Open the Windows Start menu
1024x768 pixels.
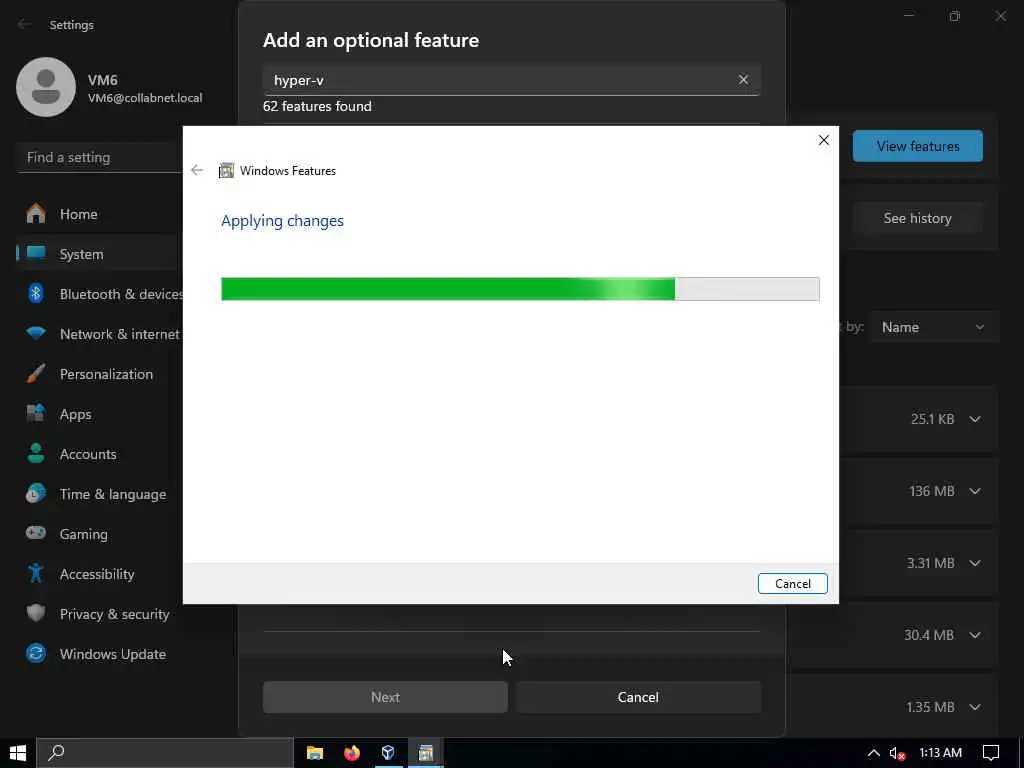tap(18, 753)
